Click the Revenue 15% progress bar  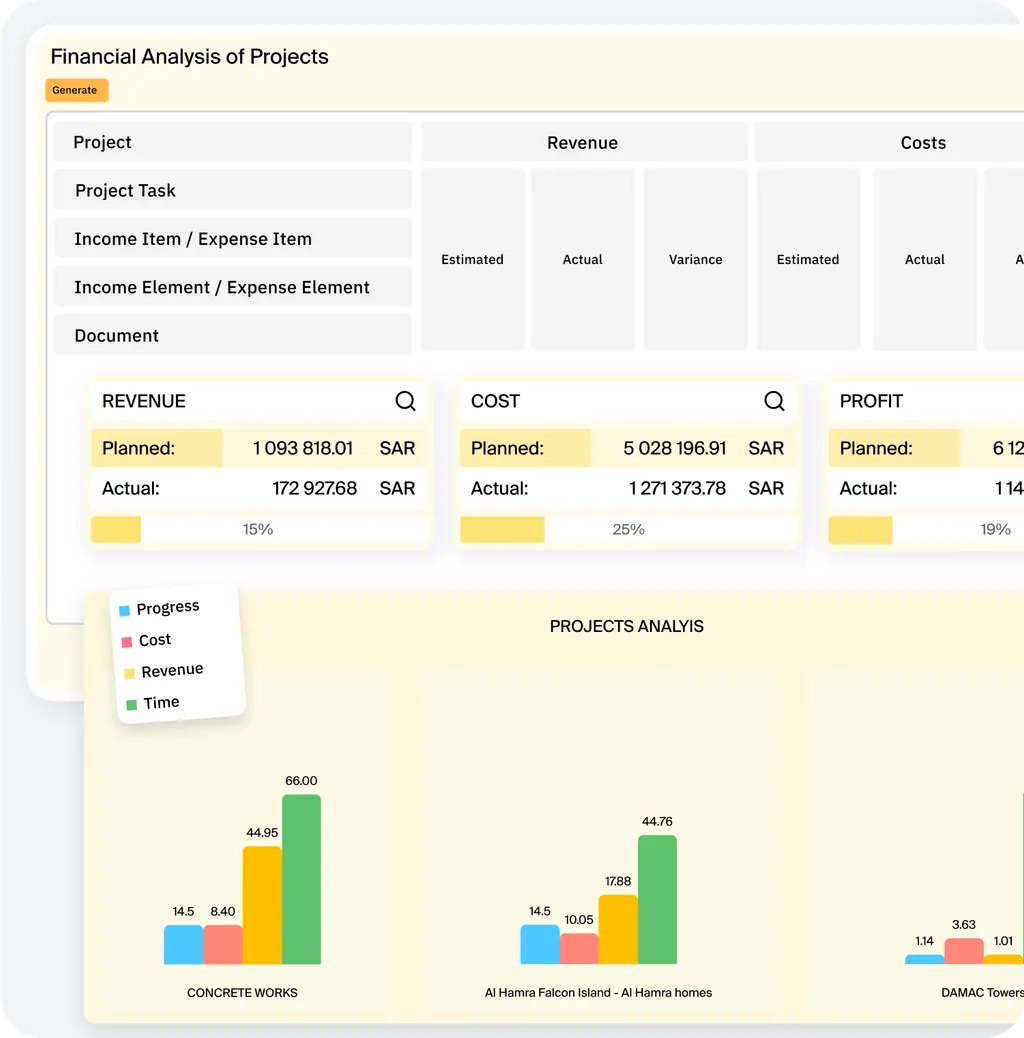[x=258, y=530]
